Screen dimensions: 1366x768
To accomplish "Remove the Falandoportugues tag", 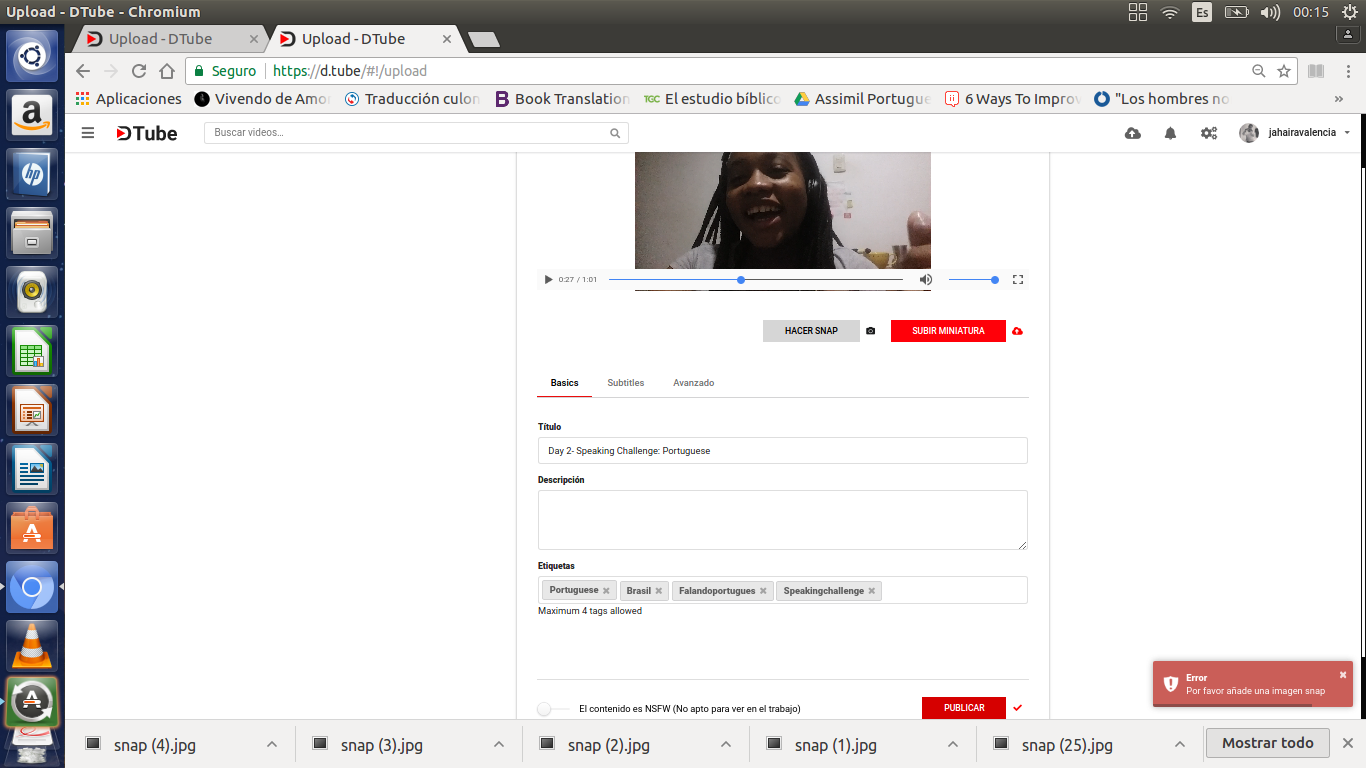I will [x=763, y=591].
